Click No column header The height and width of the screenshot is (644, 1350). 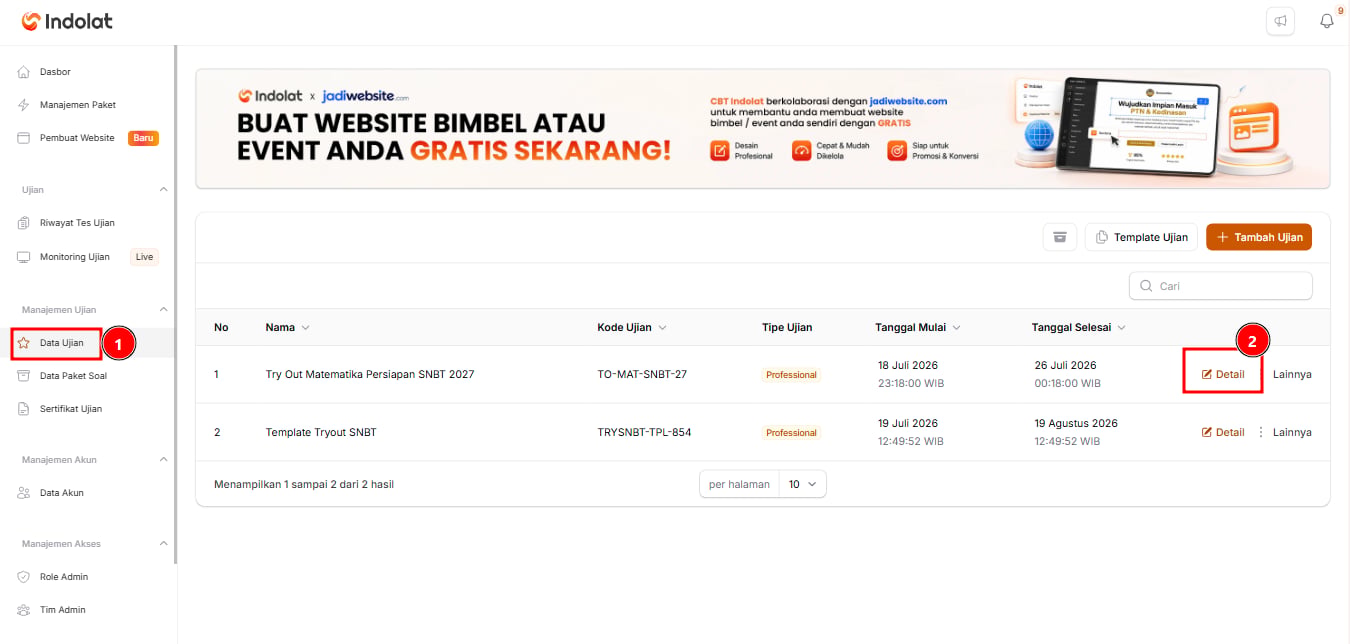pyautogui.click(x=221, y=327)
